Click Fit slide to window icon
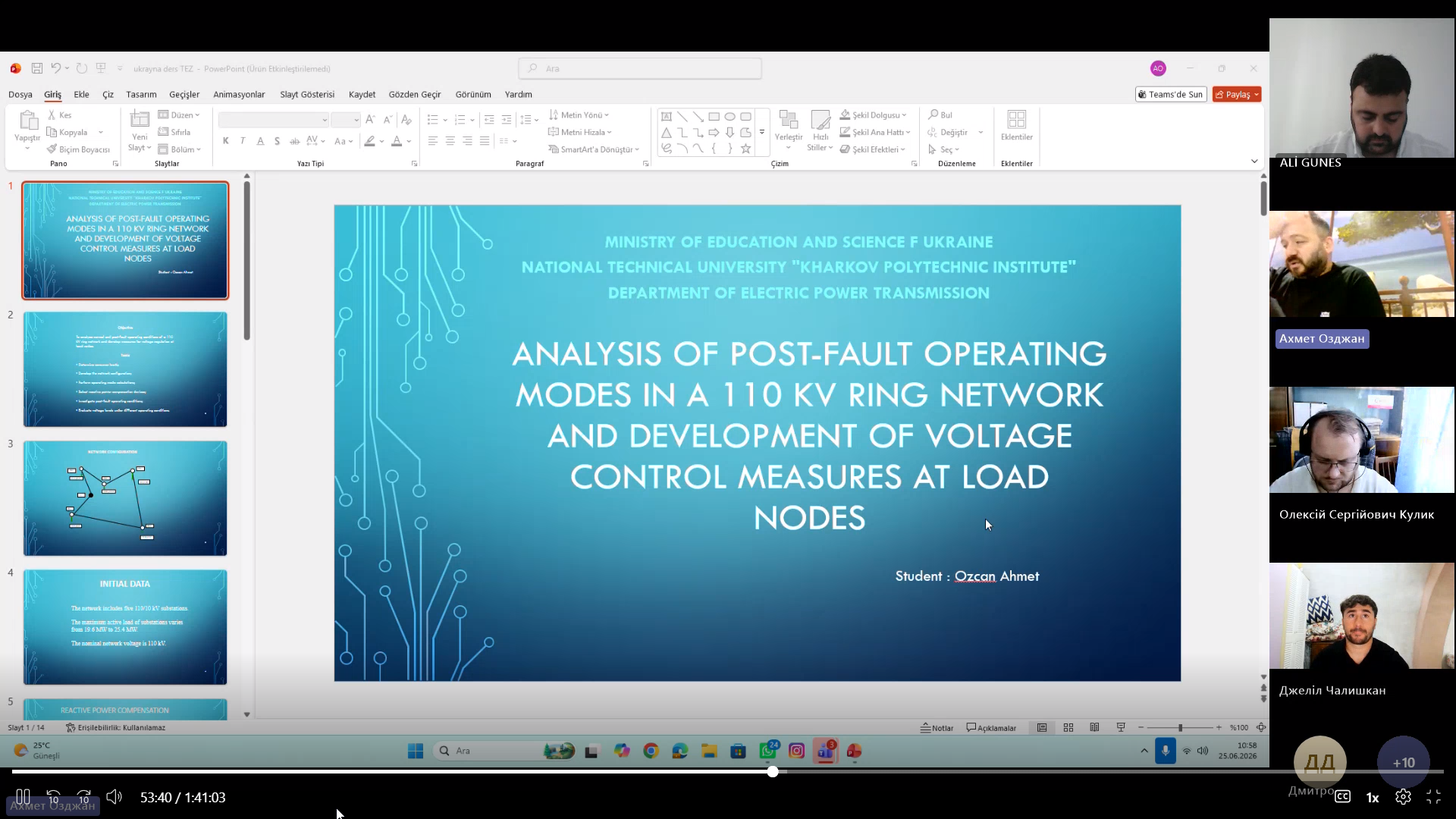The image size is (1456, 819). (x=1261, y=727)
